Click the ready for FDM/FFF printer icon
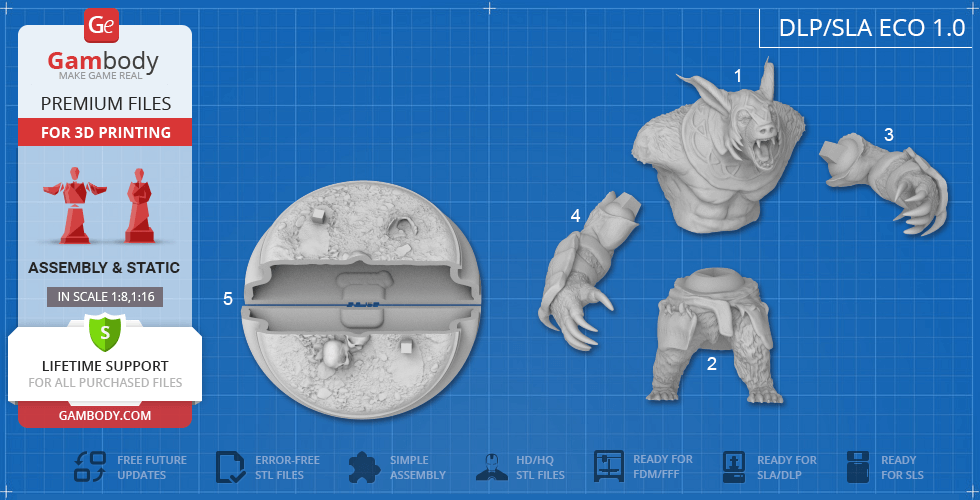 click(609, 466)
